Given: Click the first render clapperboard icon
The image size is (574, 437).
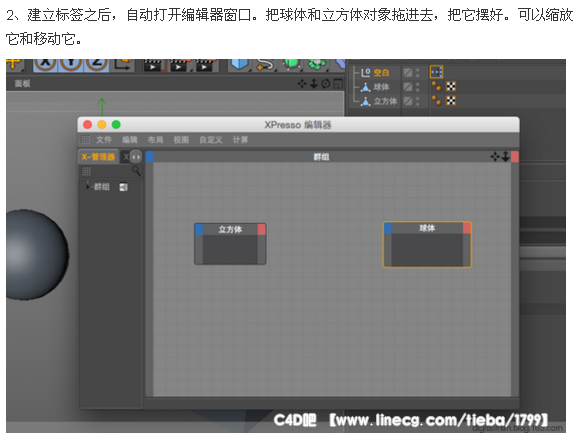Looking at the screenshot, I should (x=153, y=65).
